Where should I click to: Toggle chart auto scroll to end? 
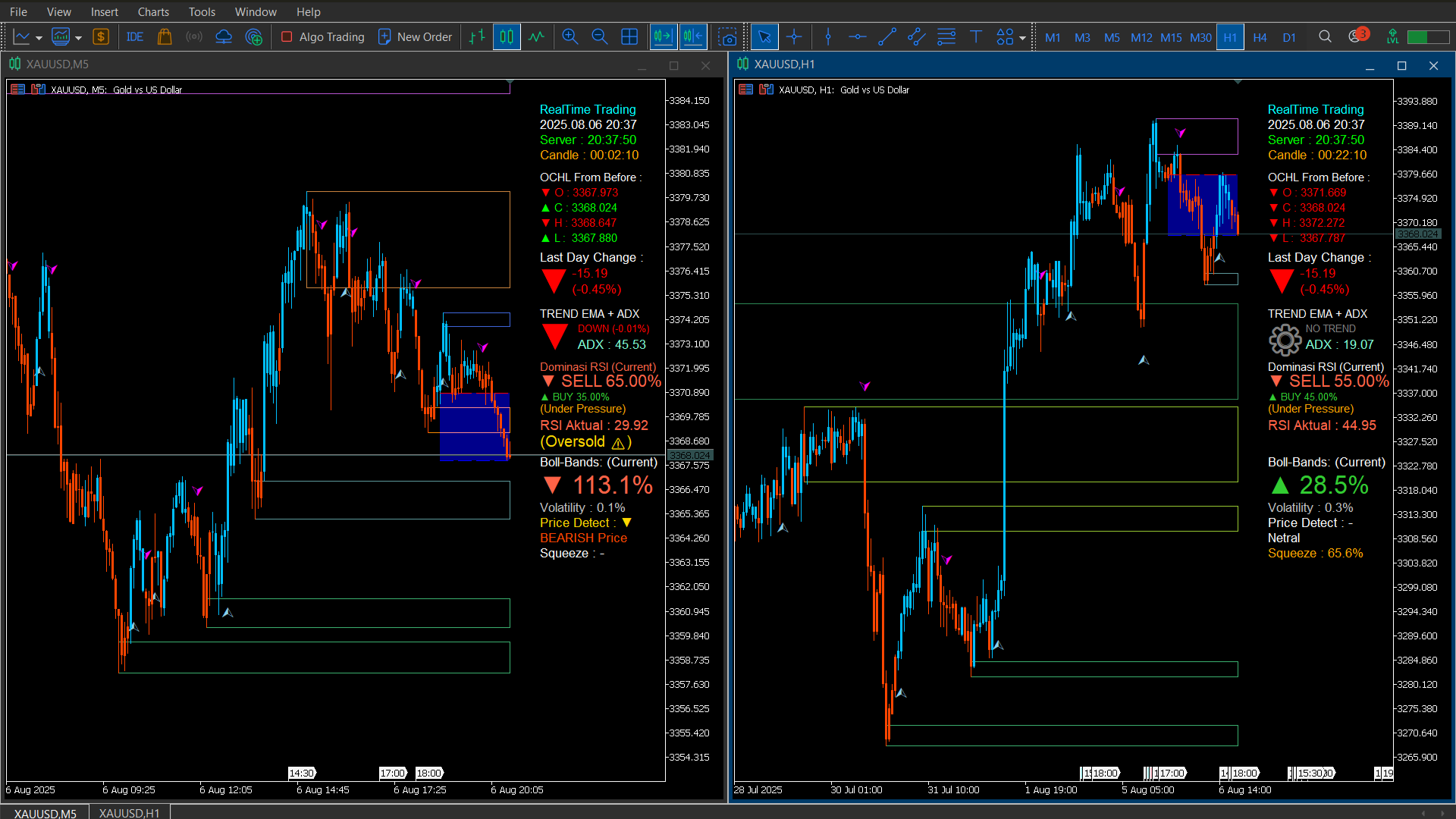pos(663,36)
